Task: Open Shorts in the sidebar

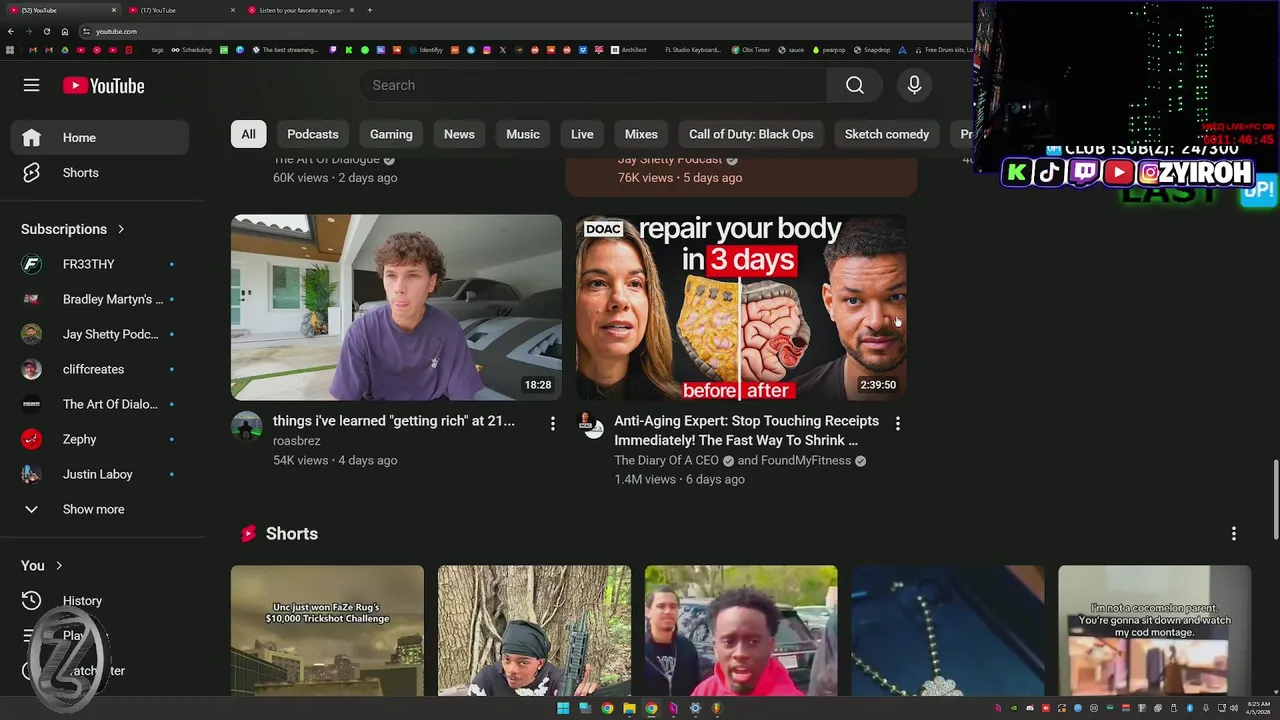Action: pyautogui.click(x=100, y=173)
